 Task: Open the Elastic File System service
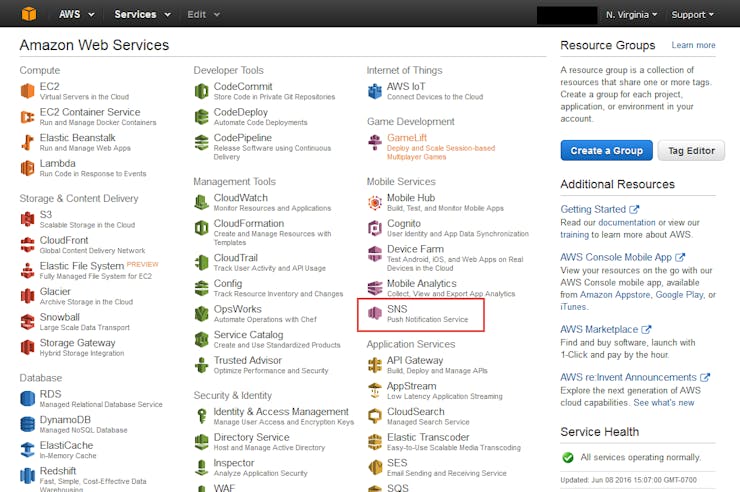[82, 266]
